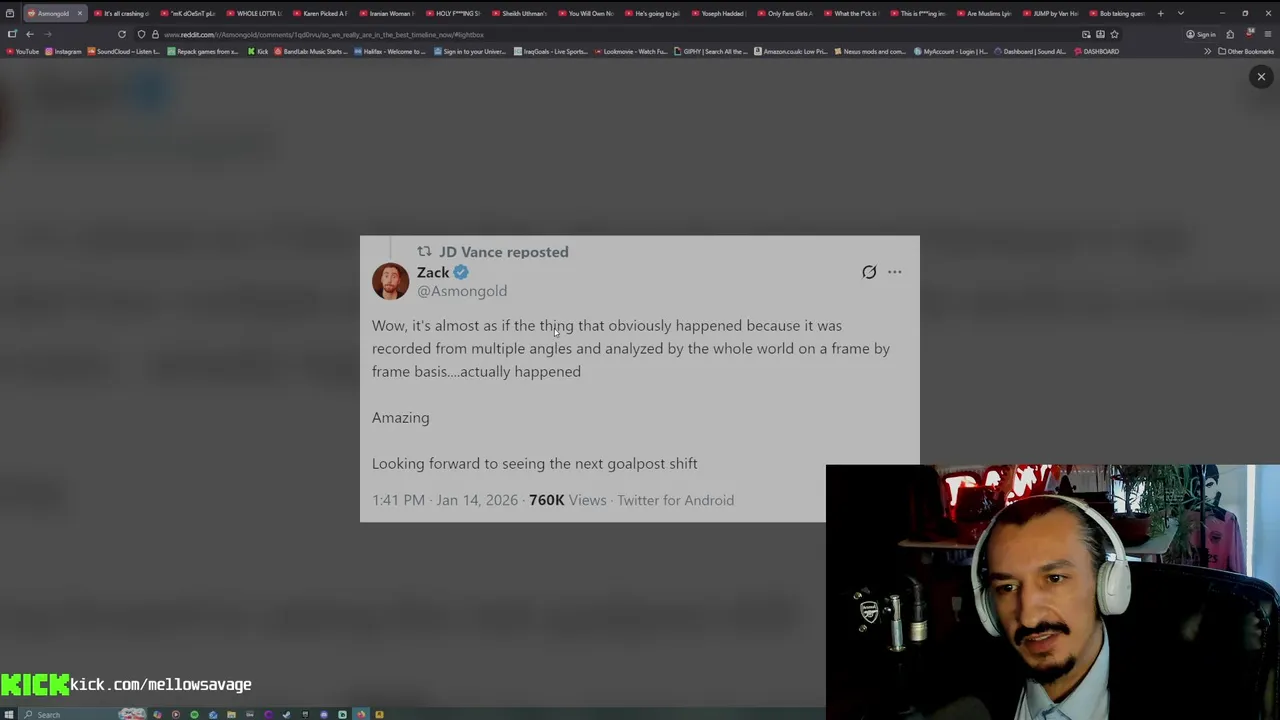Open the DASHBOARD bookmark
The height and width of the screenshot is (720, 1280).
(x=1096, y=51)
